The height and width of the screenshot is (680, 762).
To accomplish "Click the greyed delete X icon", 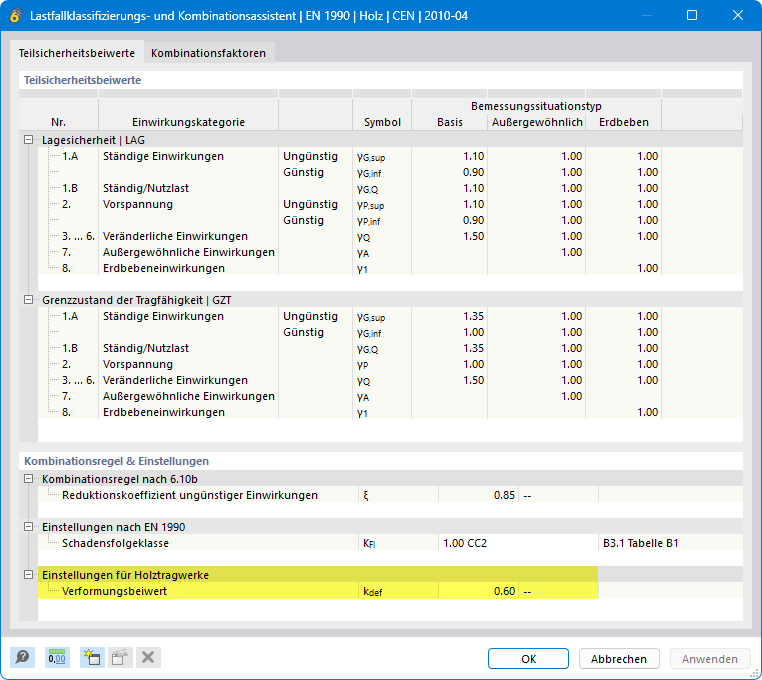I will [148, 658].
